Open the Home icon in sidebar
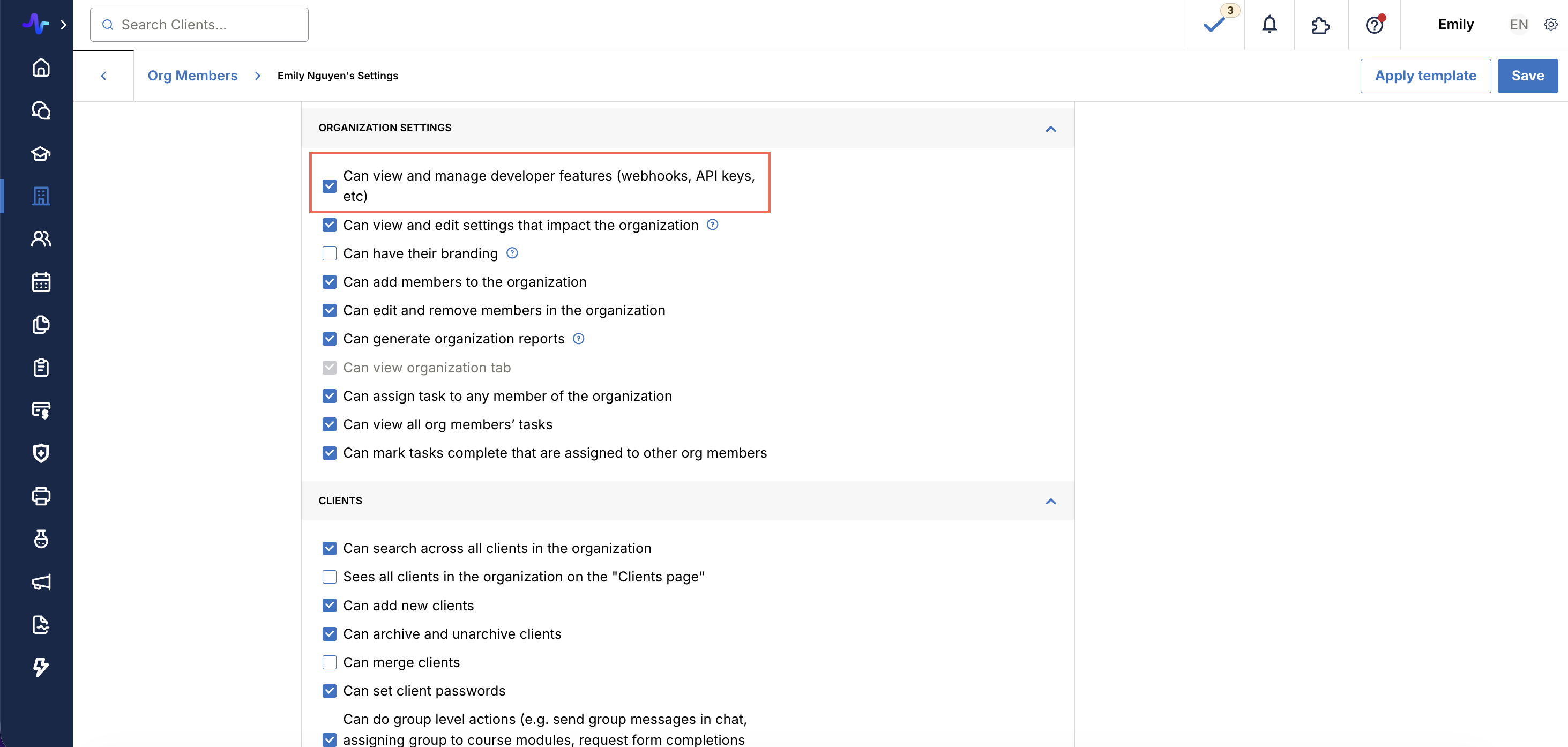Screen dimensions: 1568x747 pyautogui.click(x=41, y=68)
